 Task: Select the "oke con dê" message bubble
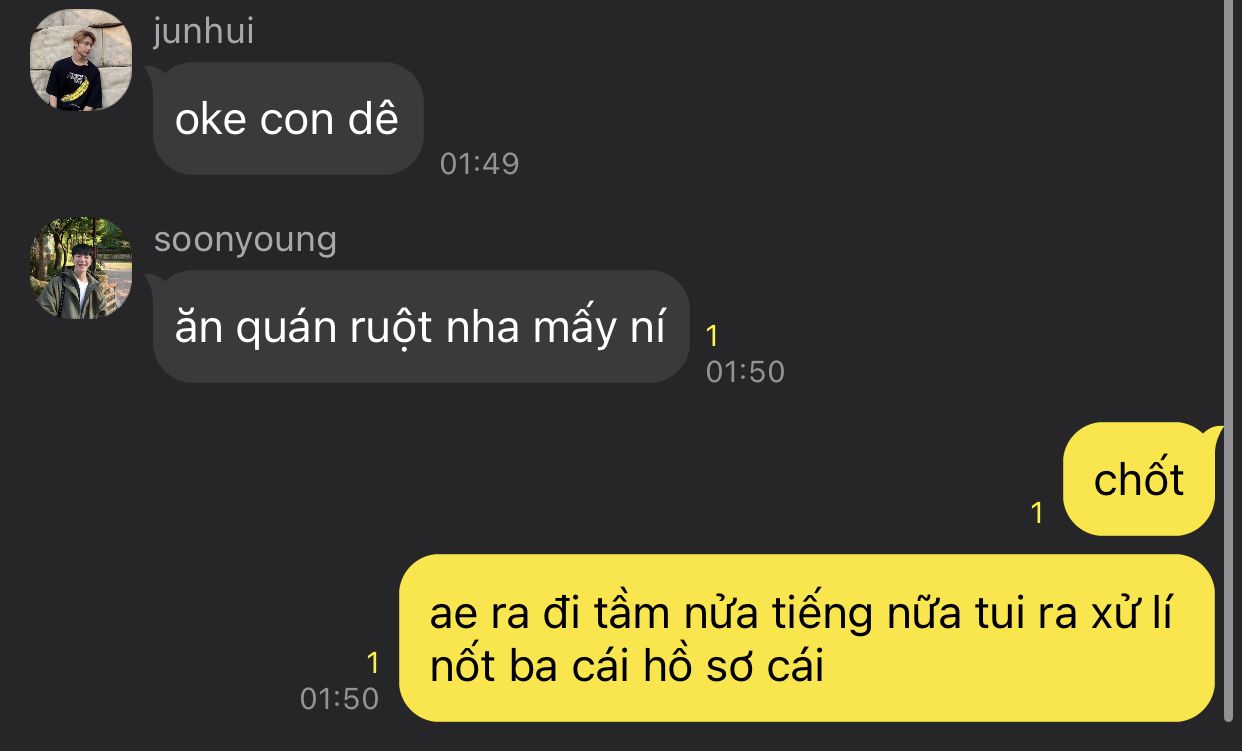(288, 118)
